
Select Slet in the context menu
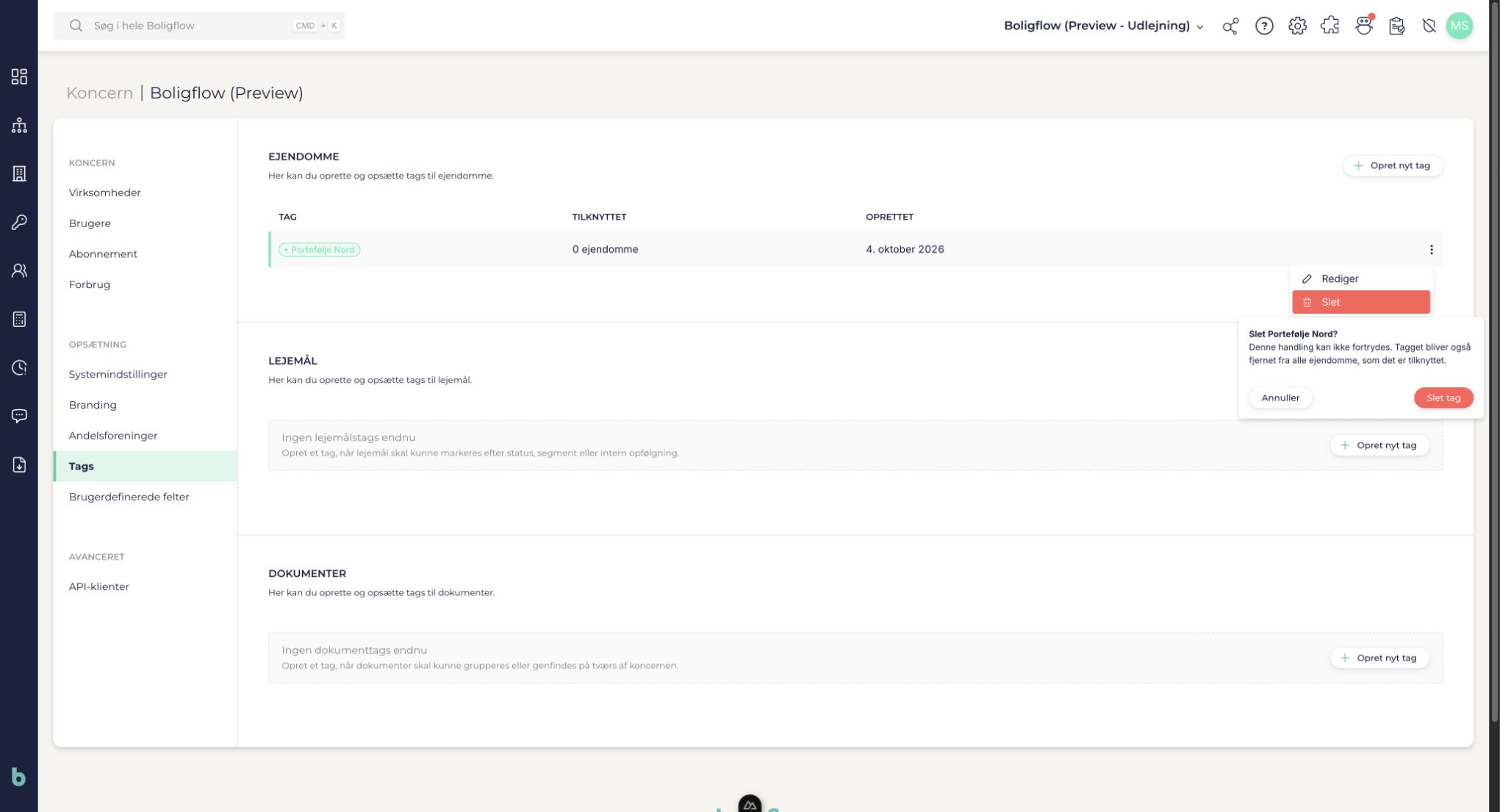(1361, 302)
